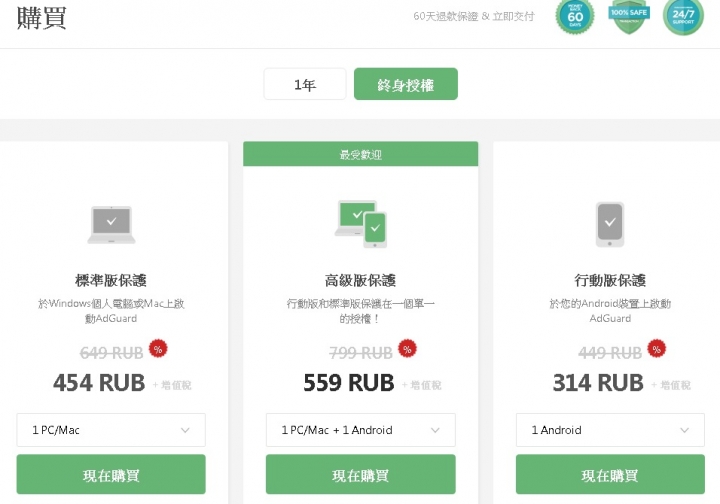Click the description text under 高級版保護
The width and height of the screenshot is (720, 504).
click(360, 311)
